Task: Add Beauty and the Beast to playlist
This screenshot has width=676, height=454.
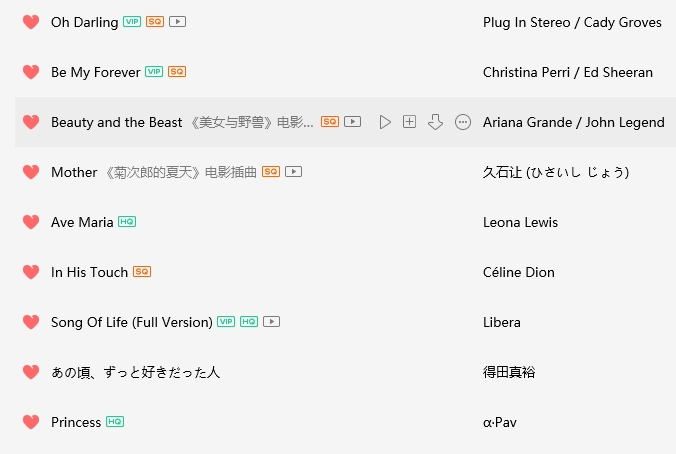Action: point(409,122)
